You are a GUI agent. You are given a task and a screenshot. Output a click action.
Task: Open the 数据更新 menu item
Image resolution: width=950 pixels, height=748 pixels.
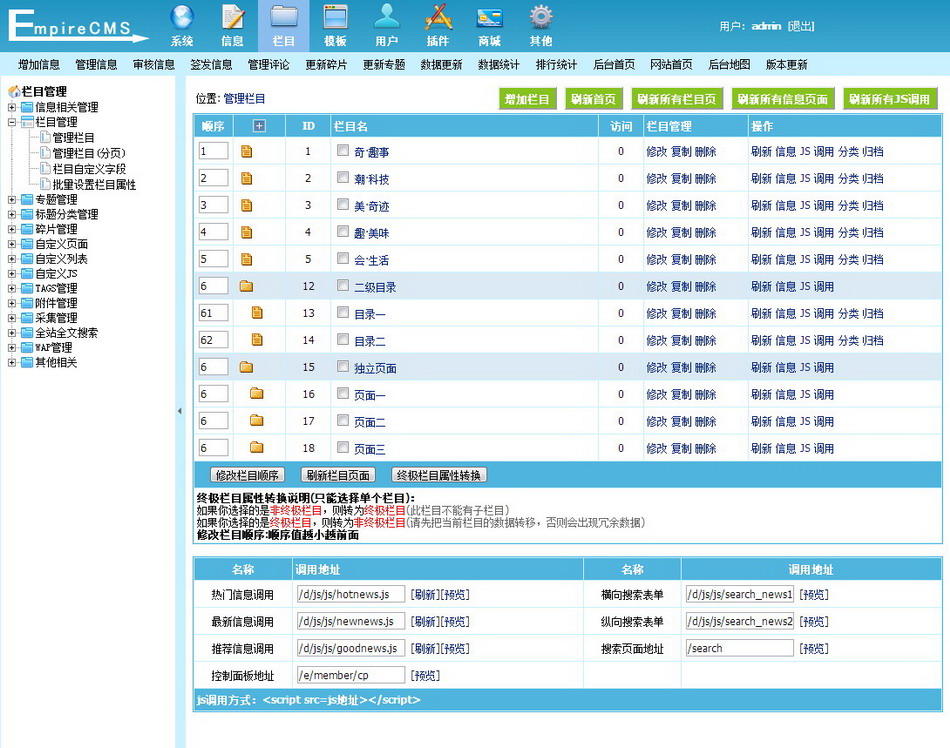[441, 65]
